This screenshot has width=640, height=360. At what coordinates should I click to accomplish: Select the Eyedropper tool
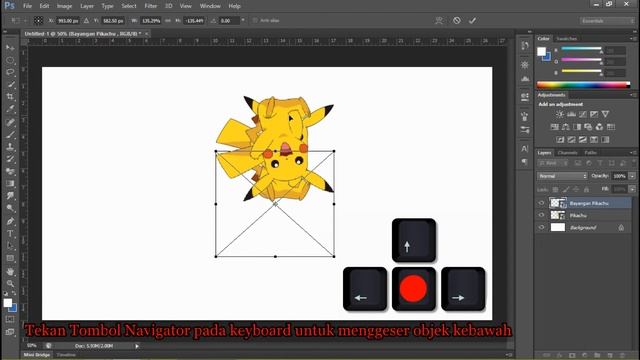(x=10, y=109)
